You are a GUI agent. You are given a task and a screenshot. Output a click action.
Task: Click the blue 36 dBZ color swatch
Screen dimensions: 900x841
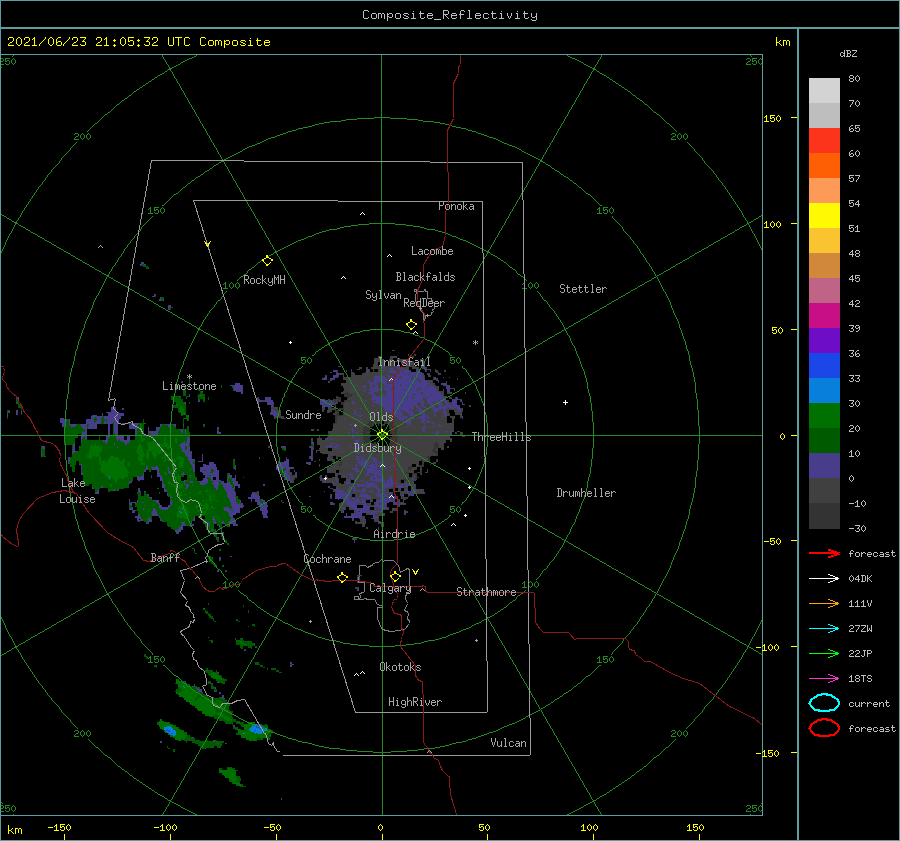[x=824, y=365]
